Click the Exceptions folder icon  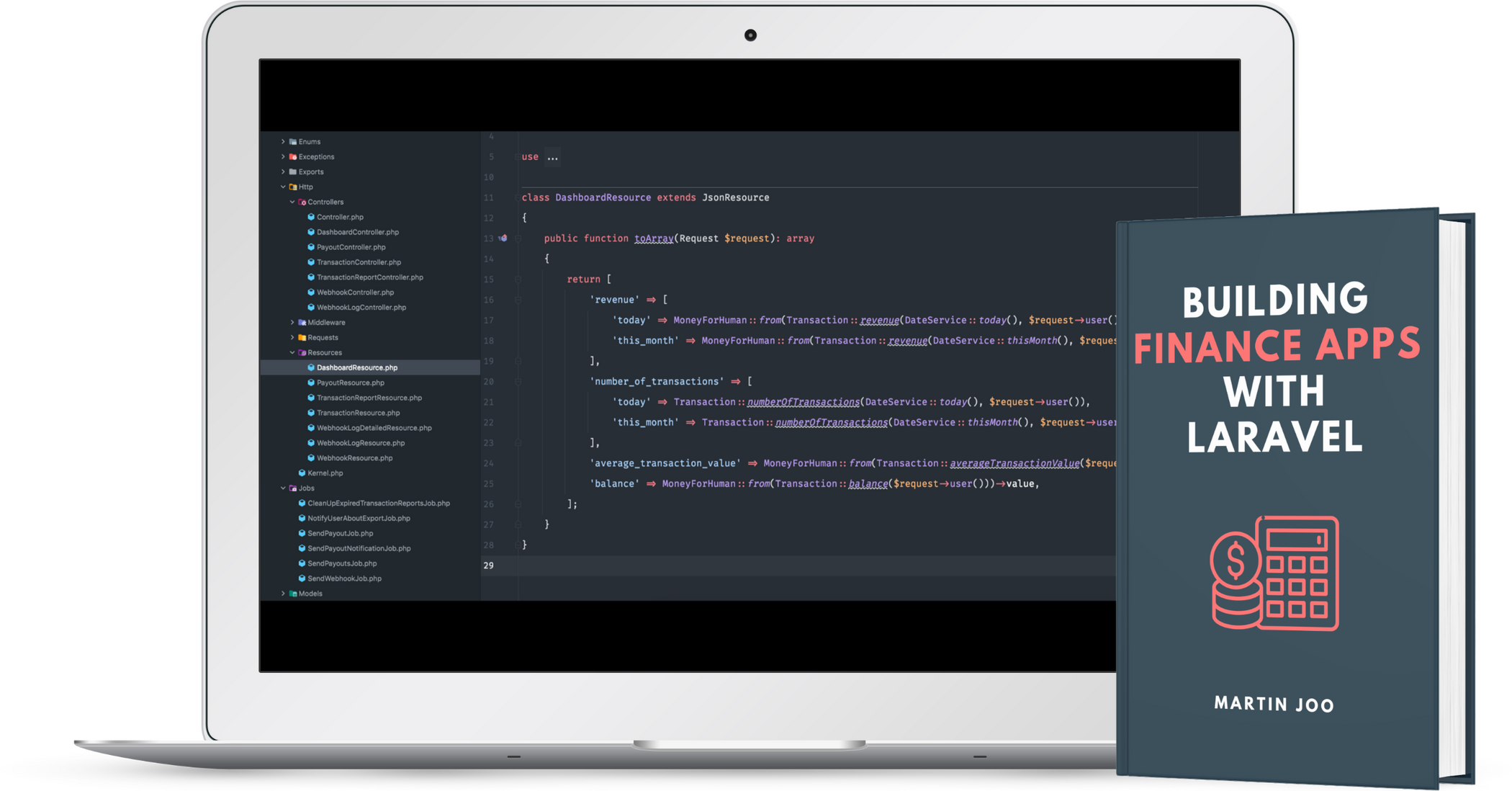[x=293, y=157]
